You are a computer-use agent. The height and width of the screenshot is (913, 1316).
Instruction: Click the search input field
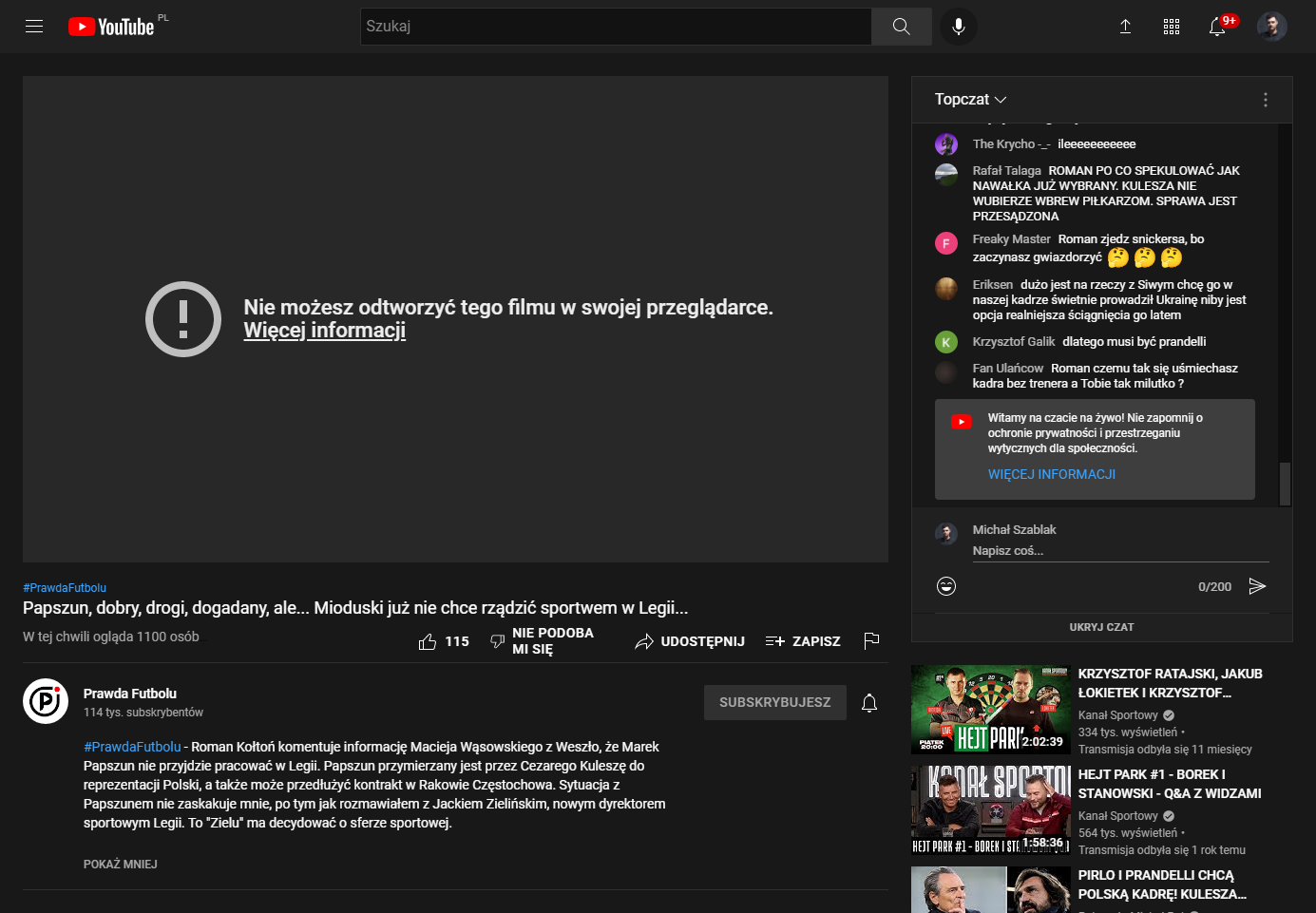click(616, 27)
